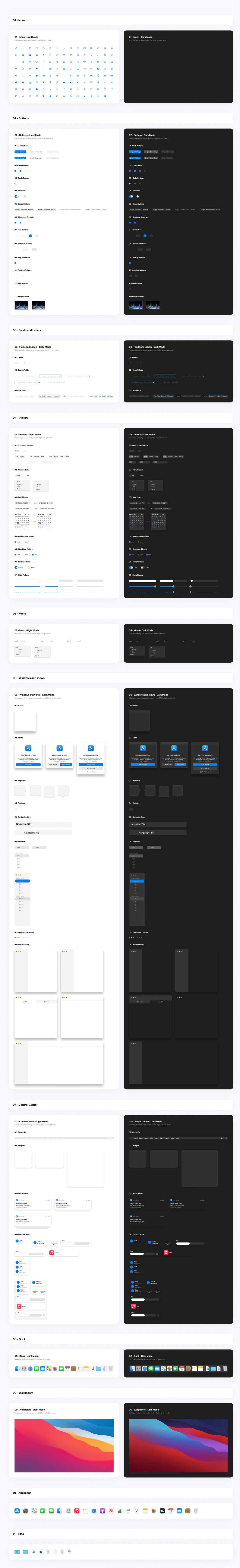Turn off the blue switch in Buttons Light Mode
This screenshot has height=1568, width=240.
(16, 197)
